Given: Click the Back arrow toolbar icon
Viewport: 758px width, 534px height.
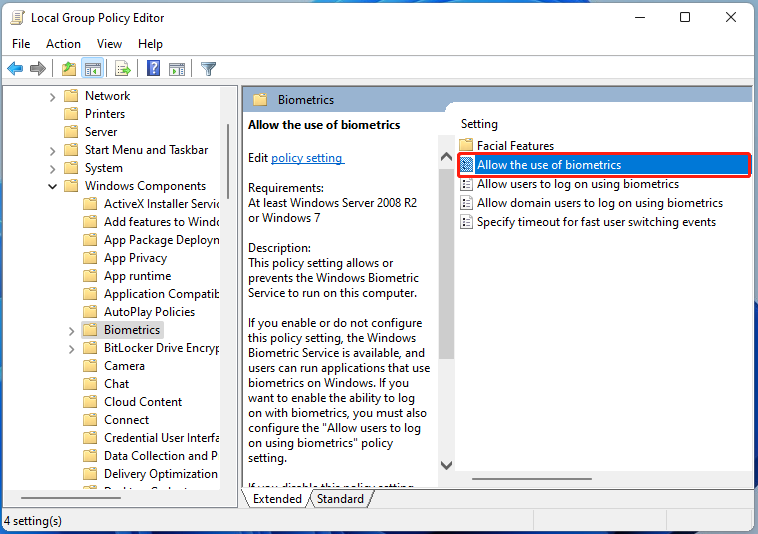Looking at the screenshot, I should (15, 69).
